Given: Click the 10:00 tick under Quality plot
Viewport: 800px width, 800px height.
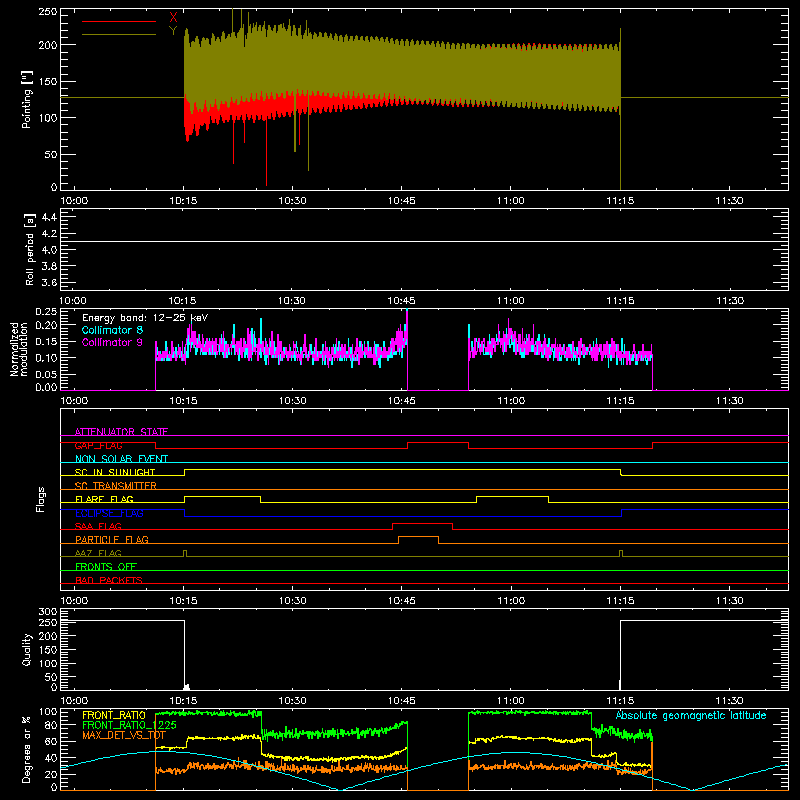Looking at the screenshot, I should [74, 701].
